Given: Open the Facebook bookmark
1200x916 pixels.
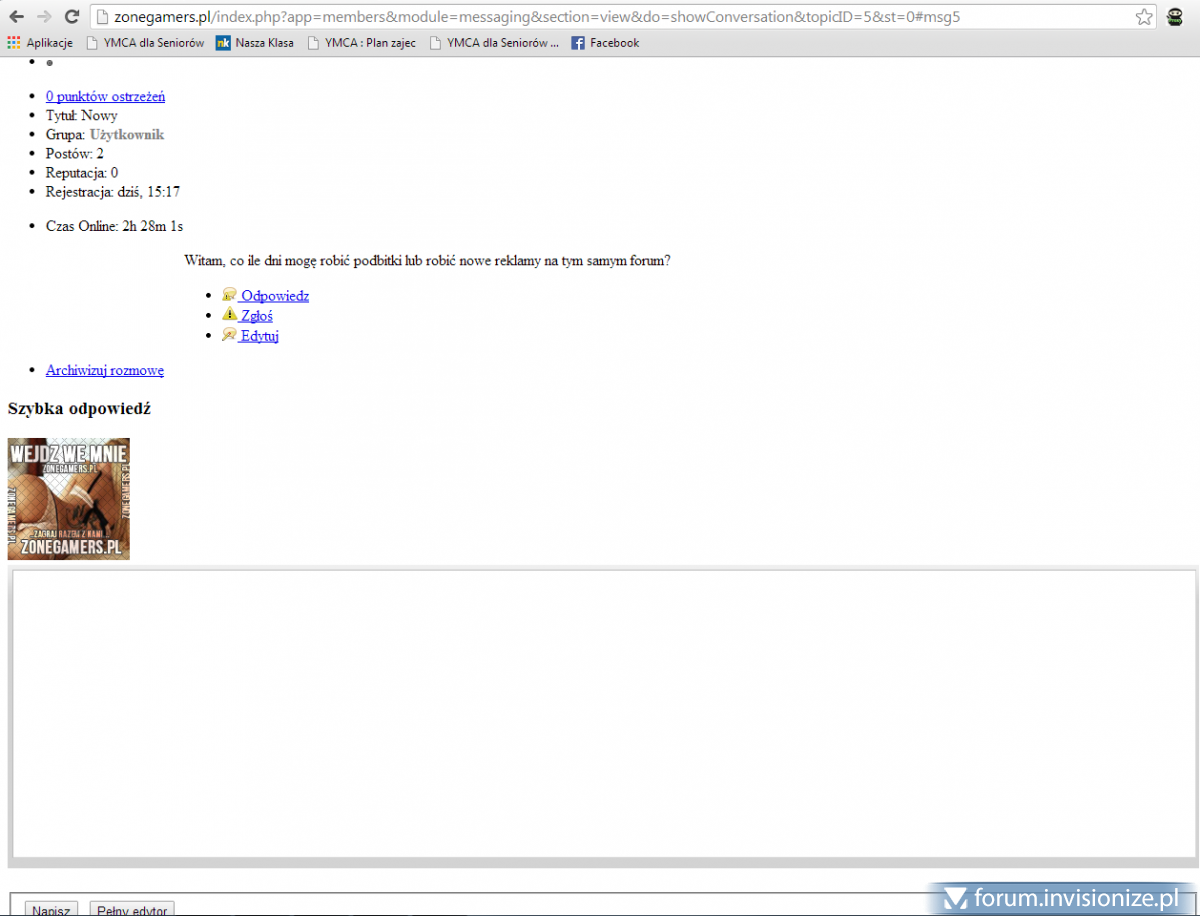Looking at the screenshot, I should 605,43.
